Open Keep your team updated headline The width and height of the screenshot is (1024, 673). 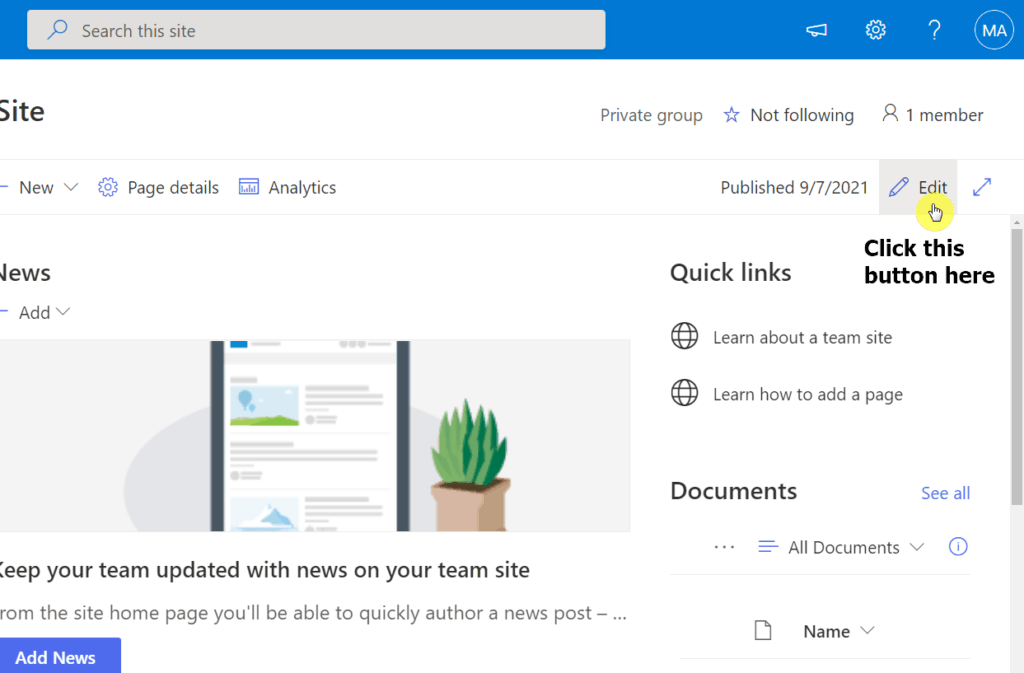[264, 570]
